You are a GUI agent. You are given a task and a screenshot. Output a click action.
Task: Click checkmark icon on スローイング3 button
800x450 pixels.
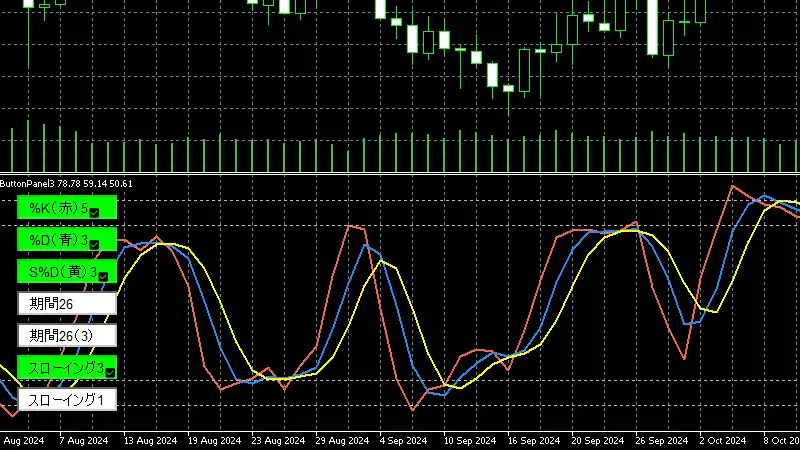110,372
